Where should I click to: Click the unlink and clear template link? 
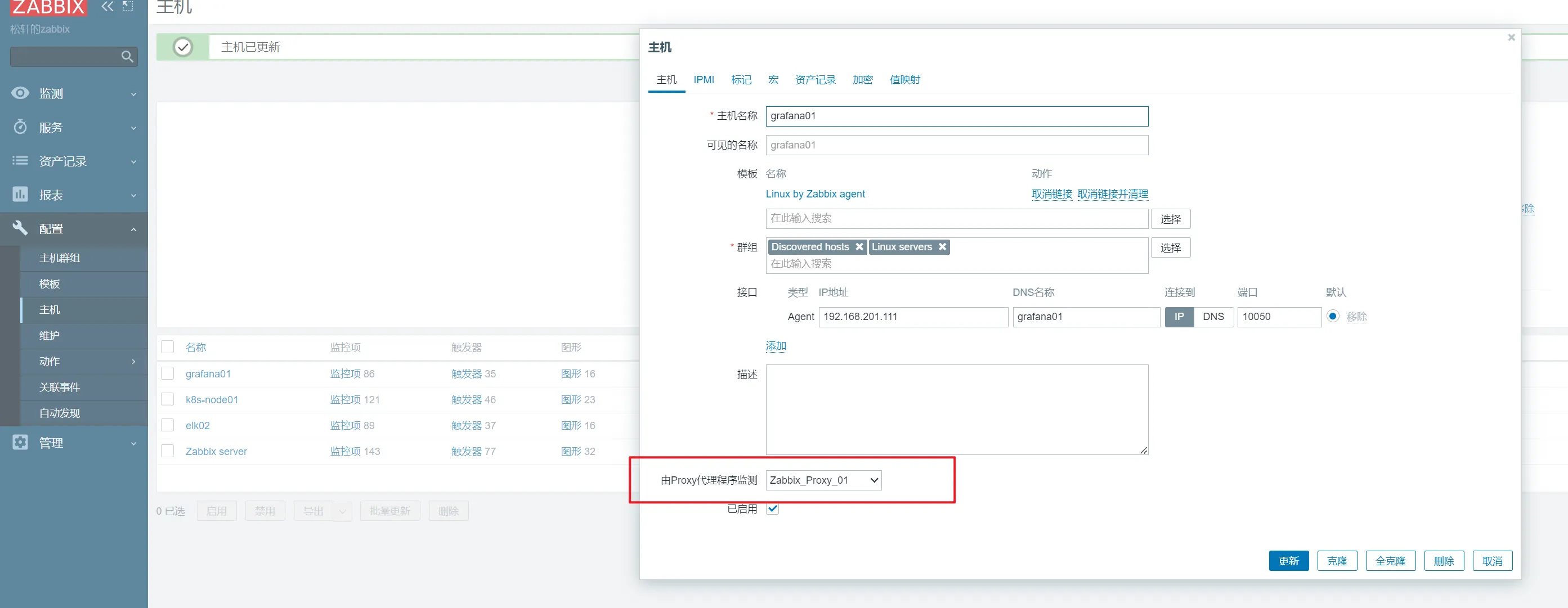point(1112,194)
